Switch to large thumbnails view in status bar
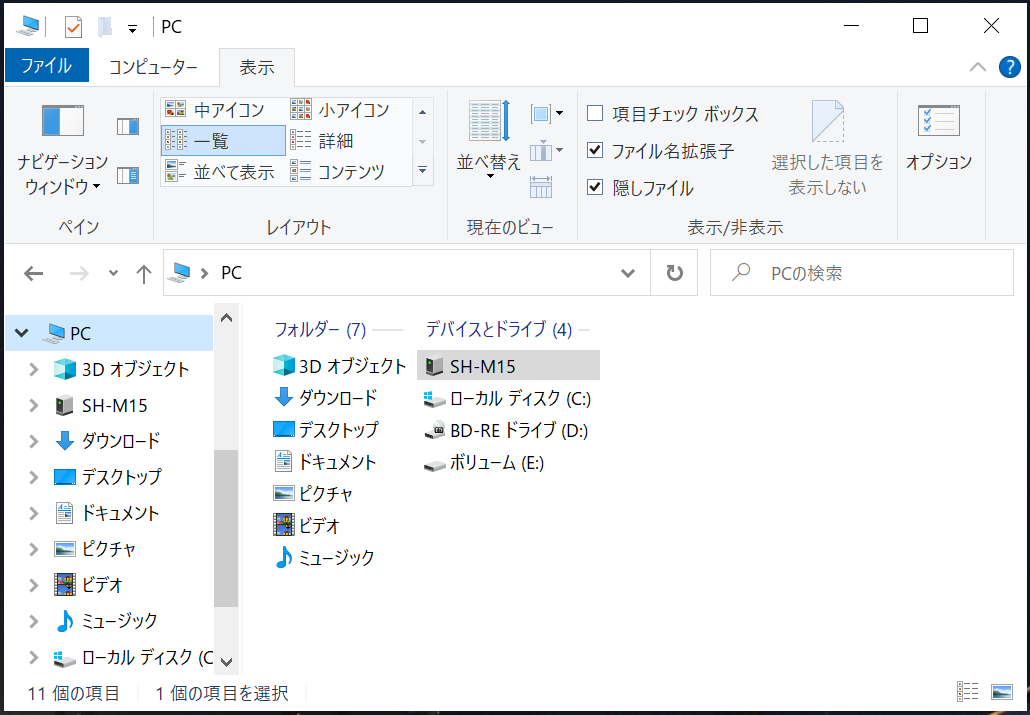The height and width of the screenshot is (715, 1030). coord(1001,692)
